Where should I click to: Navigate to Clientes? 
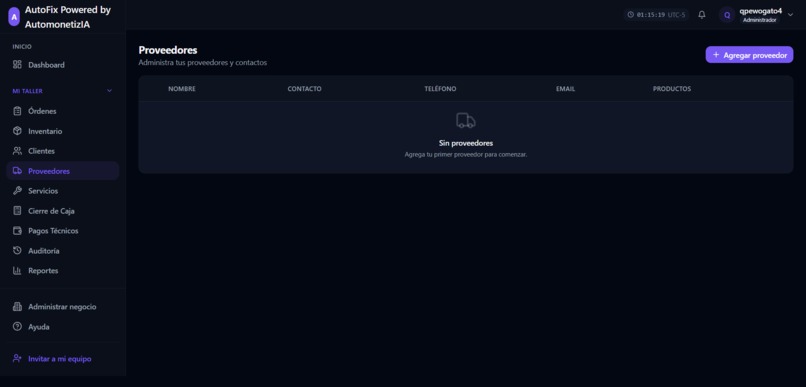[63, 151]
